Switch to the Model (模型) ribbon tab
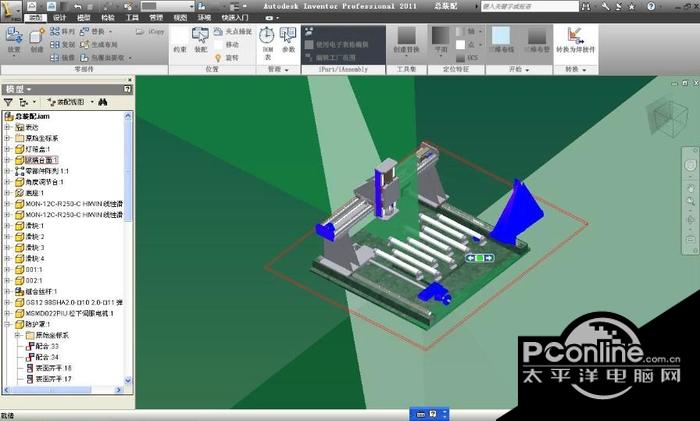The height and width of the screenshot is (421, 700). click(x=83, y=18)
